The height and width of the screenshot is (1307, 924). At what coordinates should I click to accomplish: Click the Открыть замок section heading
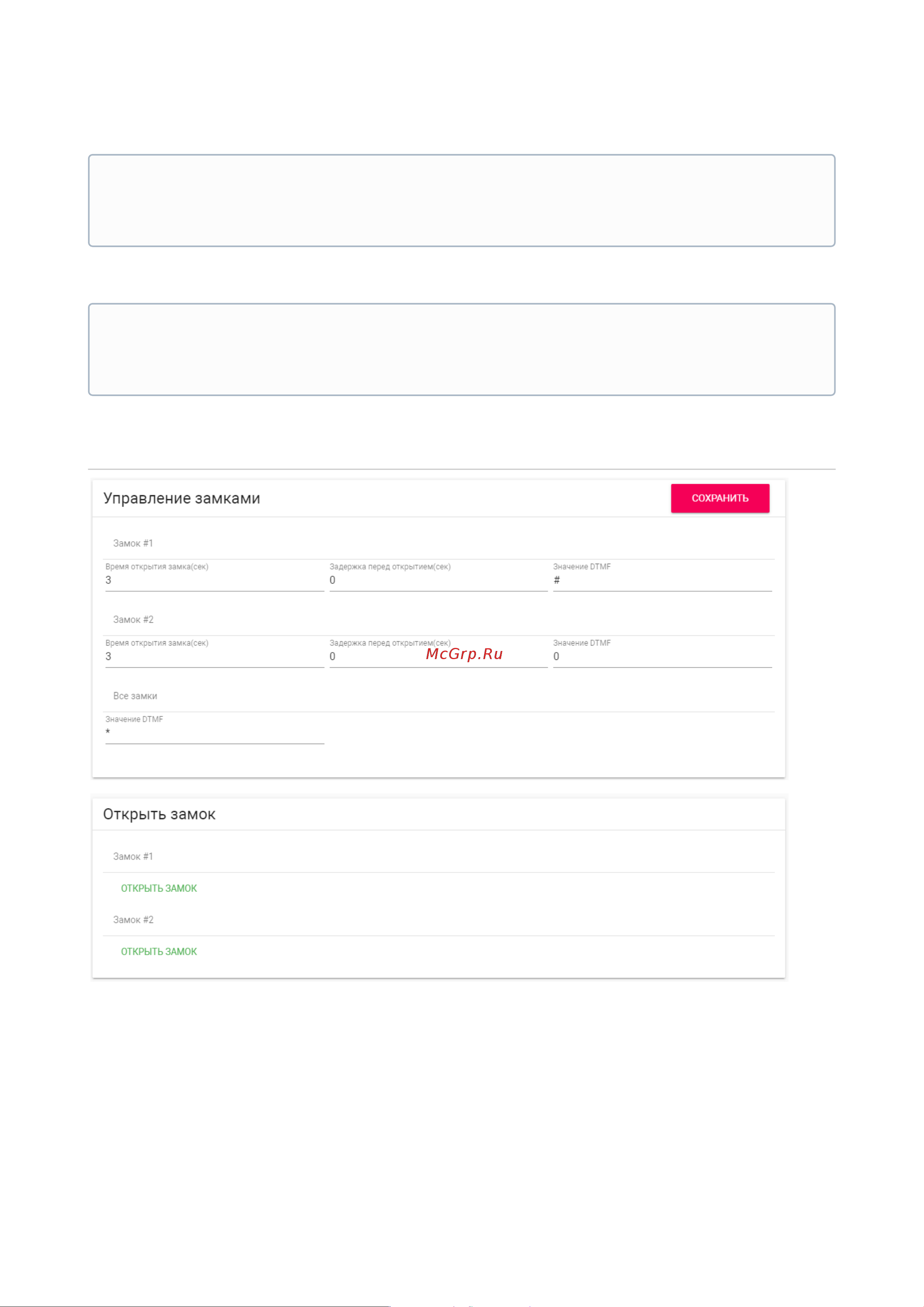[x=159, y=815]
